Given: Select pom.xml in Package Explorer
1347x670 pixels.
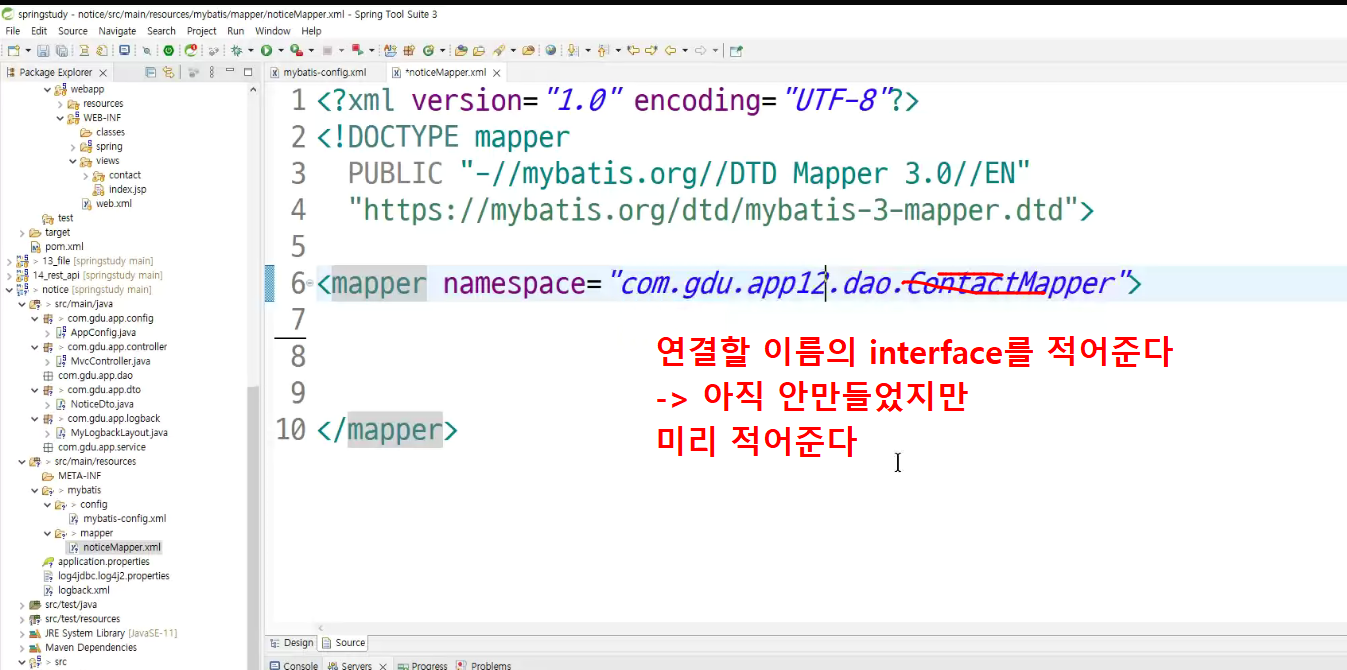Looking at the screenshot, I should [57, 246].
